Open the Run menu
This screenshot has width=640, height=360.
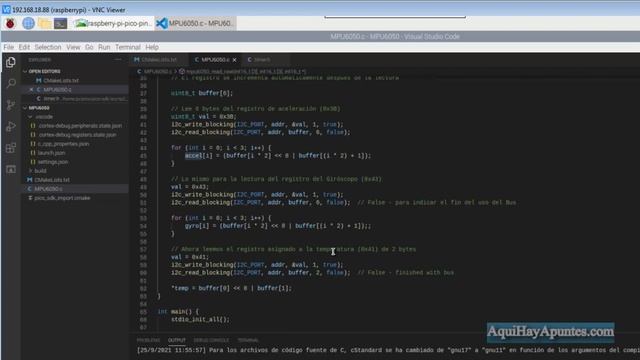click(x=104, y=47)
